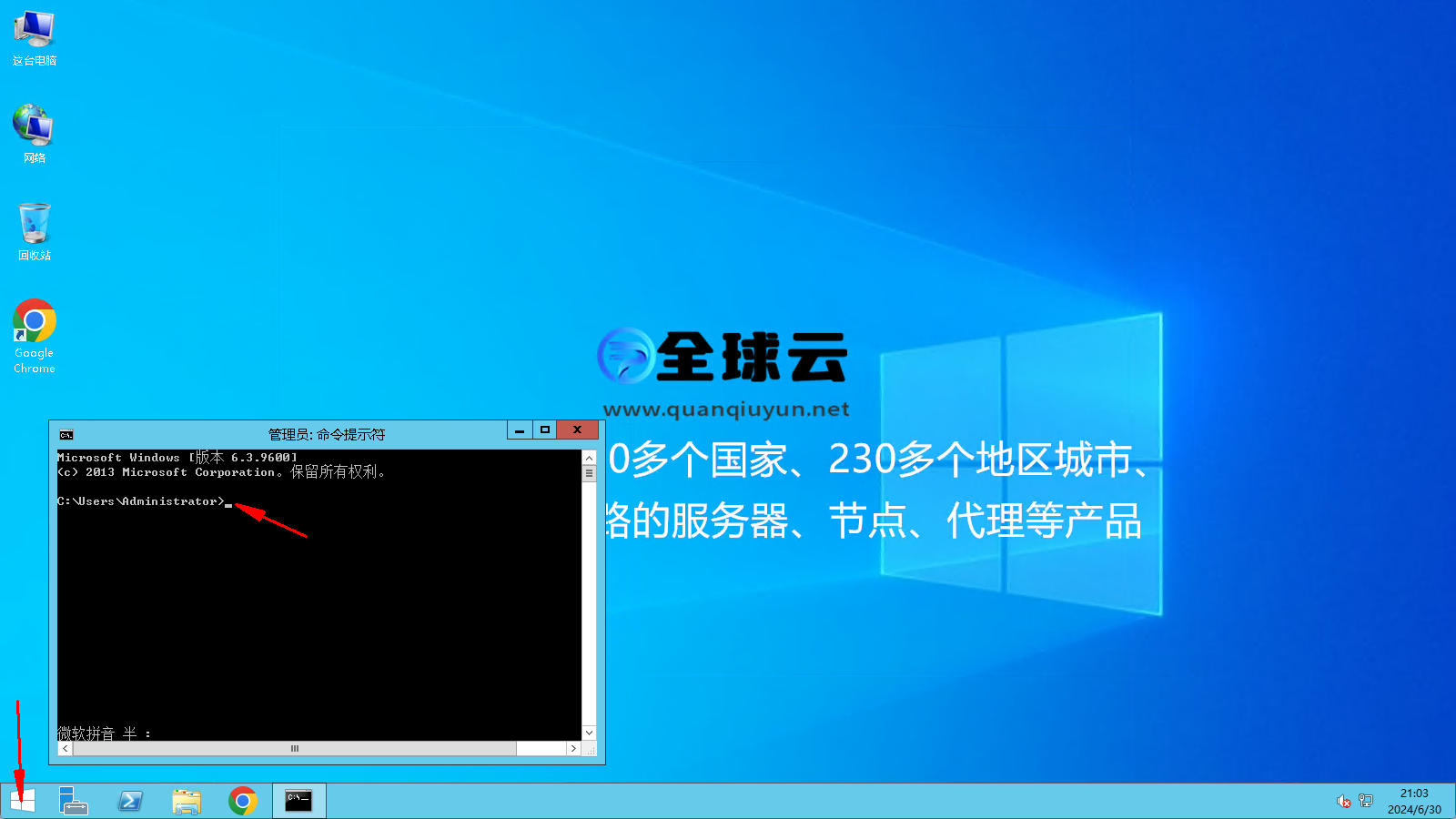
Task: Click the console scroll right arrow
Action: 573,748
